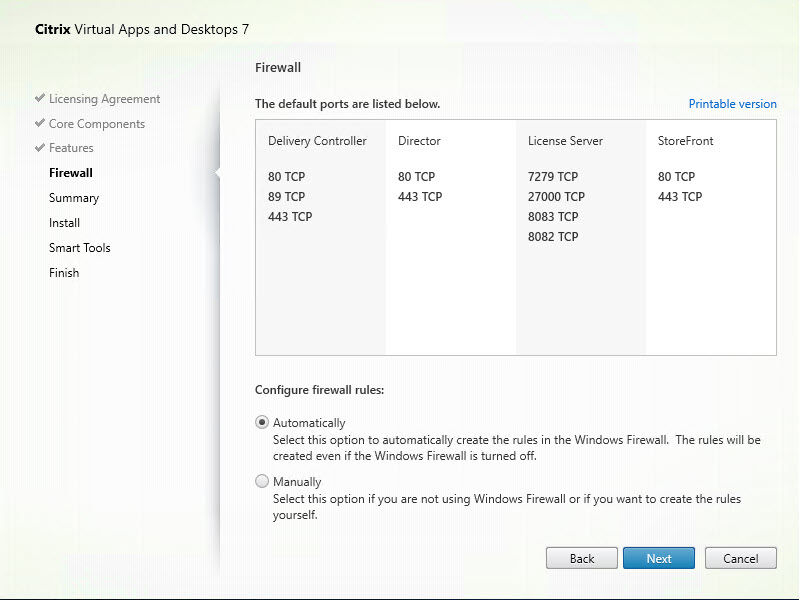Click the 8082 TCP port entry
The image size is (799, 600).
(553, 237)
